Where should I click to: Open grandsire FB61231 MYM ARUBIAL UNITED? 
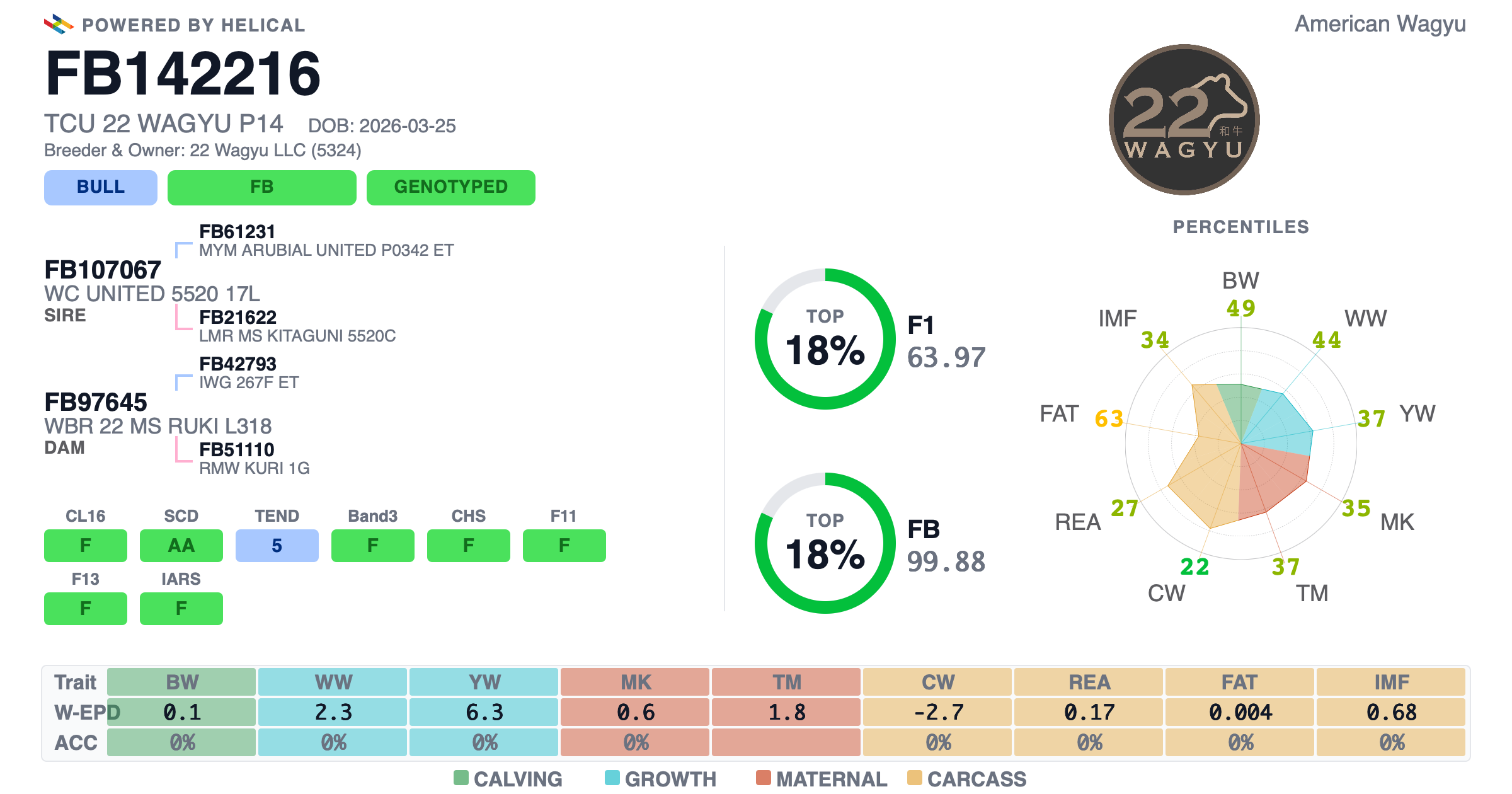[x=326, y=241]
